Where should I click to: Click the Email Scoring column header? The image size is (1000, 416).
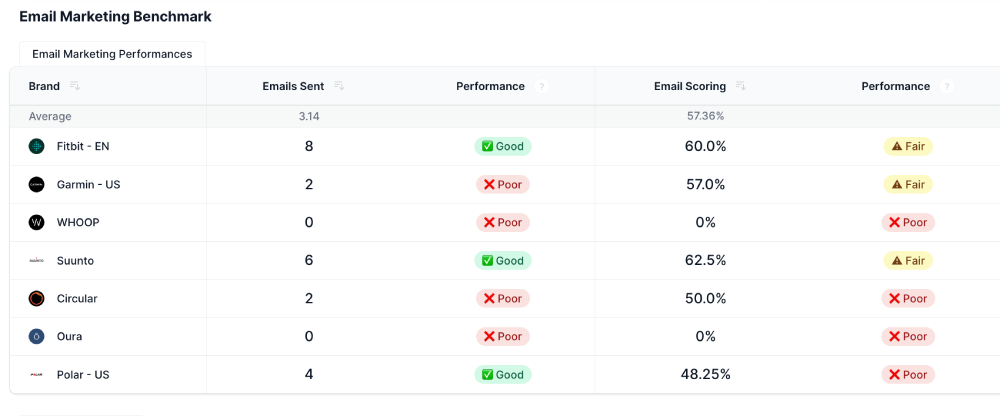(x=690, y=86)
